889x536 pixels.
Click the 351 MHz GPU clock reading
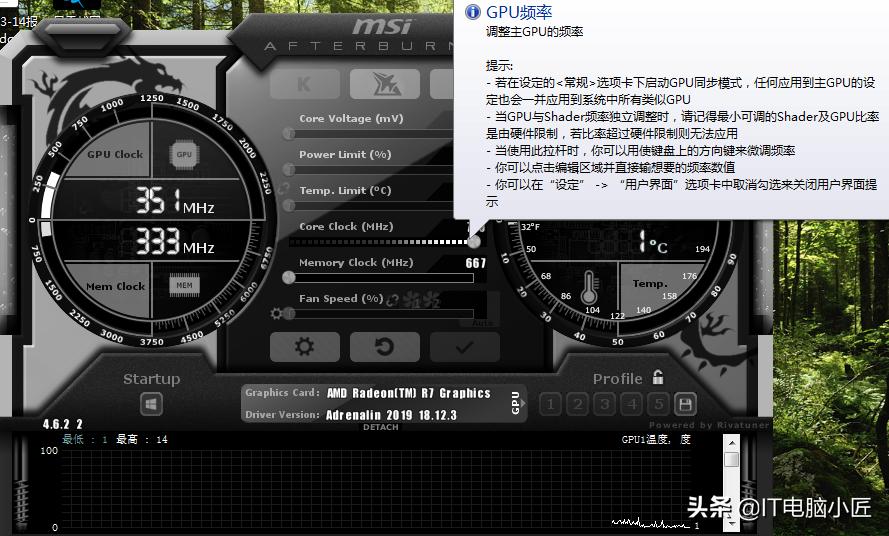pyautogui.click(x=175, y=200)
